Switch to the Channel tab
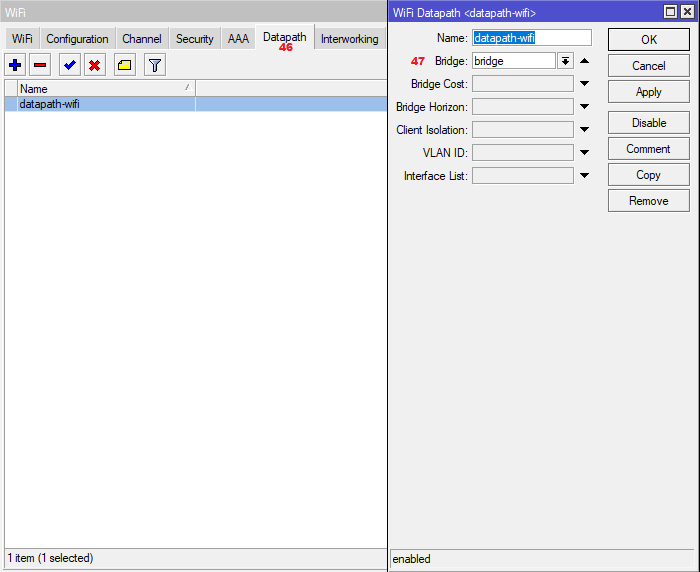700x572 pixels. (x=142, y=39)
